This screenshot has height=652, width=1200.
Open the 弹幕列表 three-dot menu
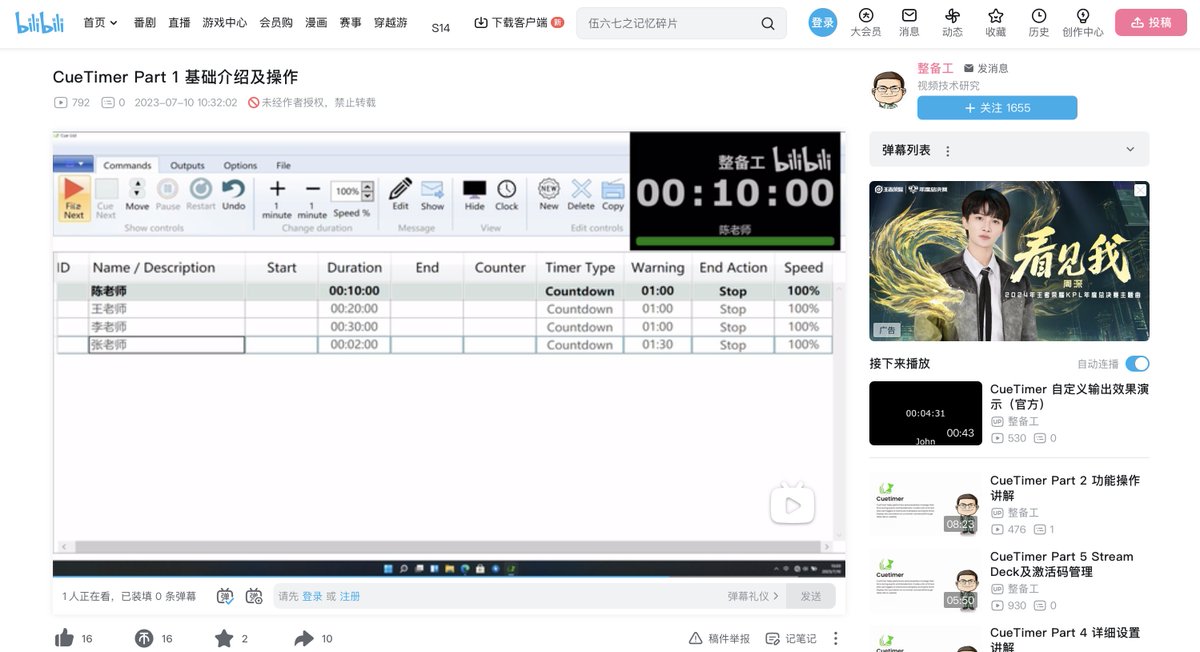948,150
